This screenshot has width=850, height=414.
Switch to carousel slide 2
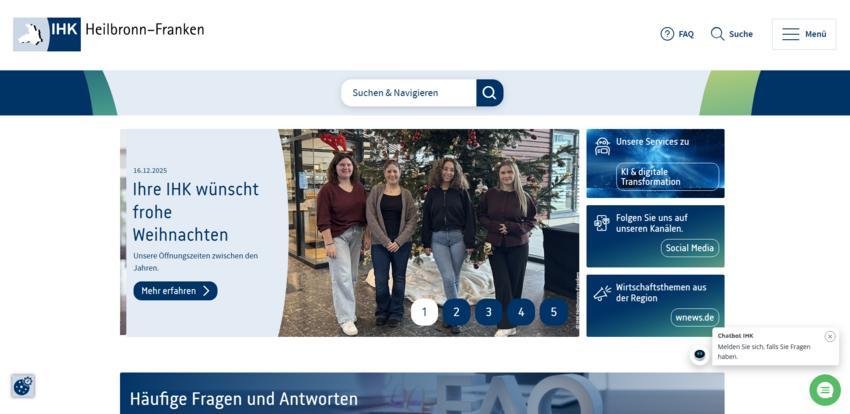[456, 312]
